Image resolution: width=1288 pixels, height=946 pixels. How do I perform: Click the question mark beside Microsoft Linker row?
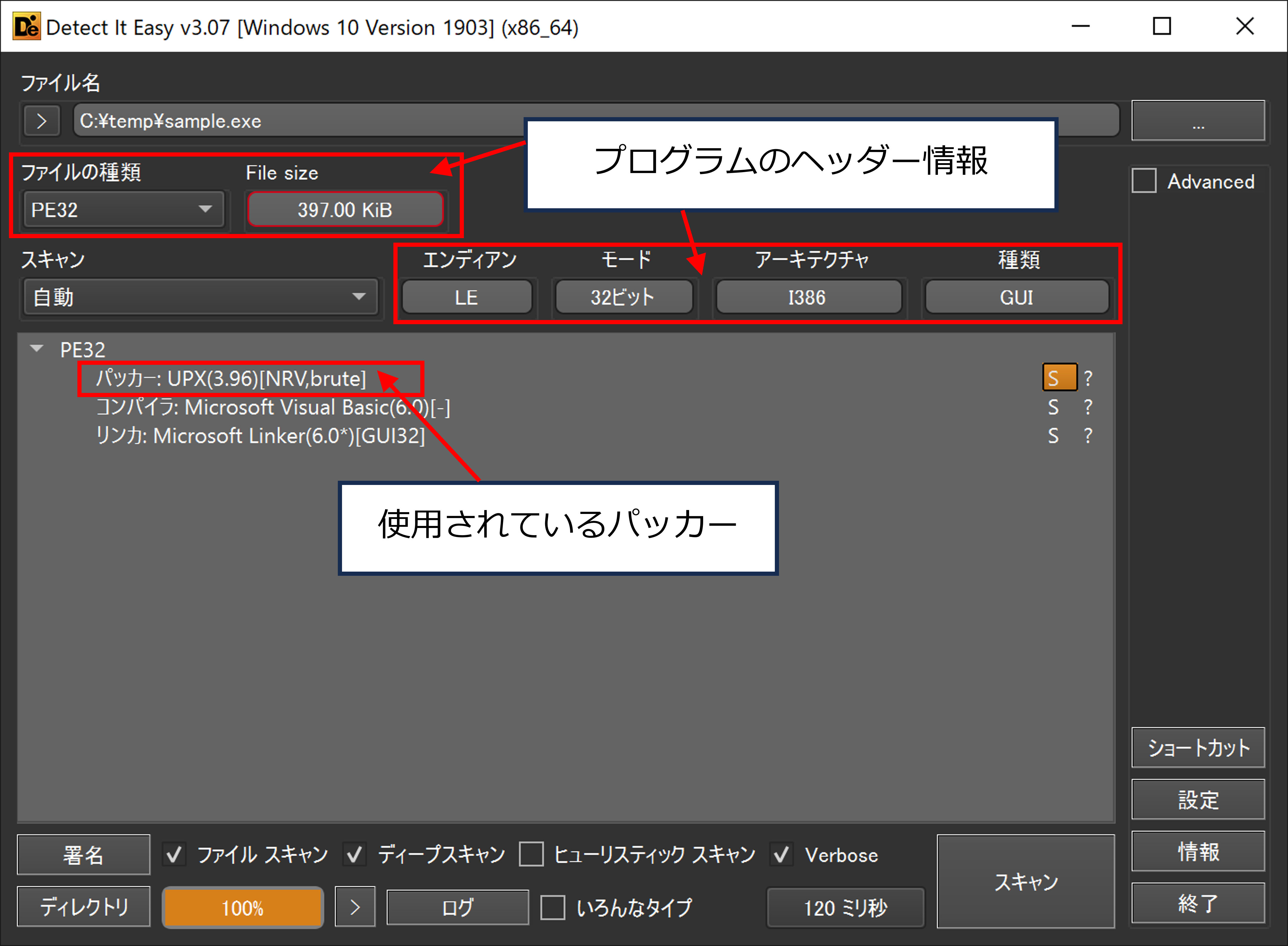click(x=1088, y=436)
